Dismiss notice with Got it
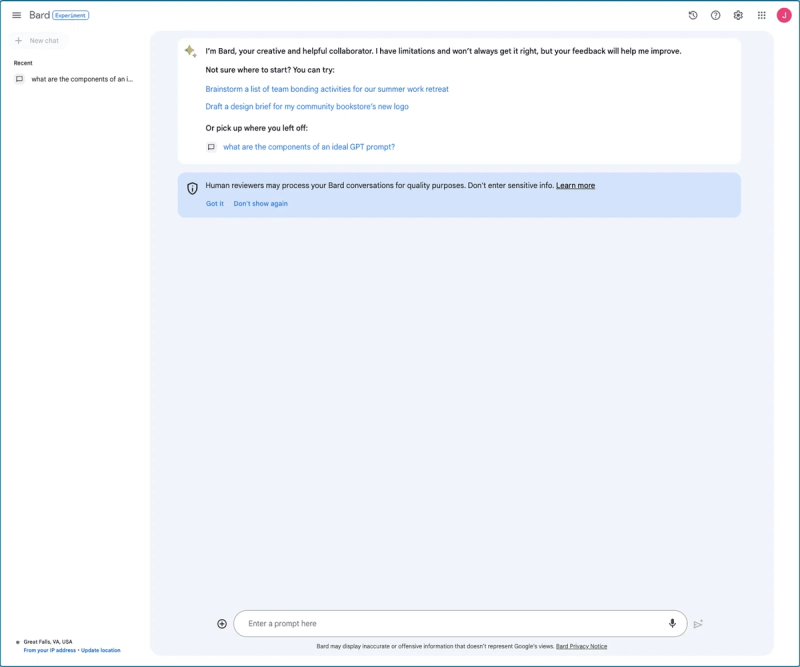 pos(215,203)
